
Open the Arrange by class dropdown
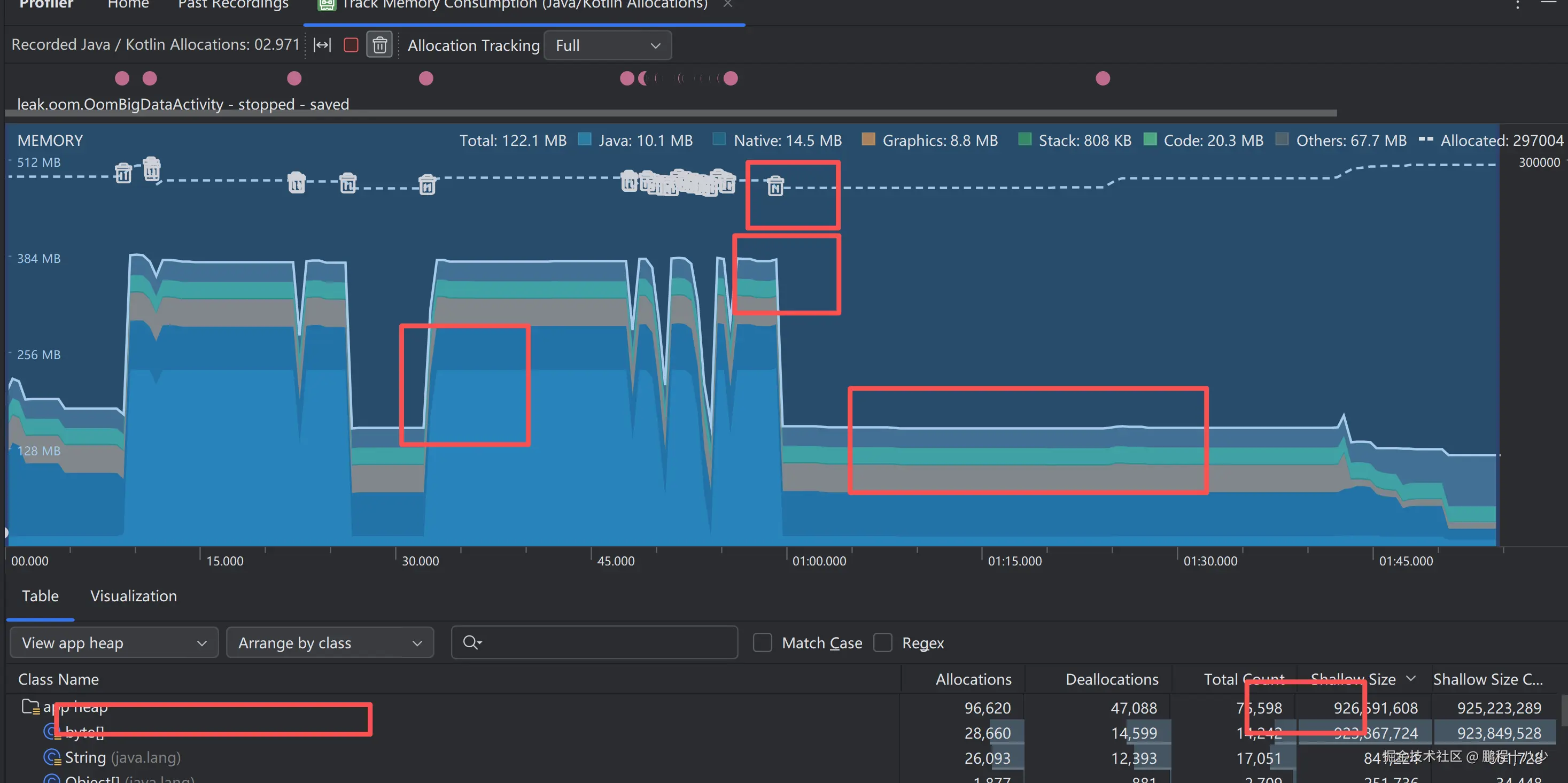330,643
